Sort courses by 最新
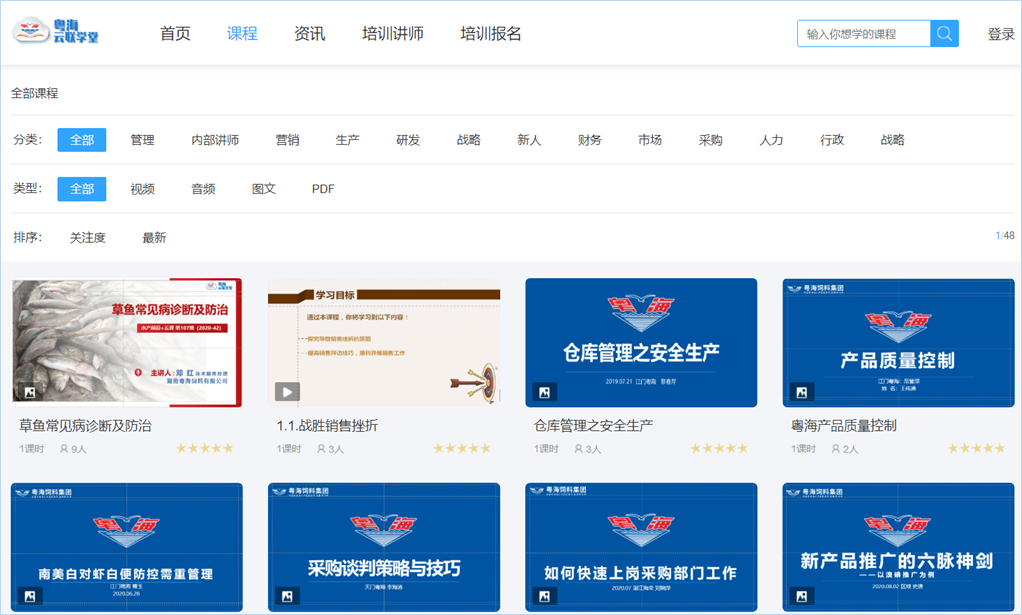 (154, 238)
